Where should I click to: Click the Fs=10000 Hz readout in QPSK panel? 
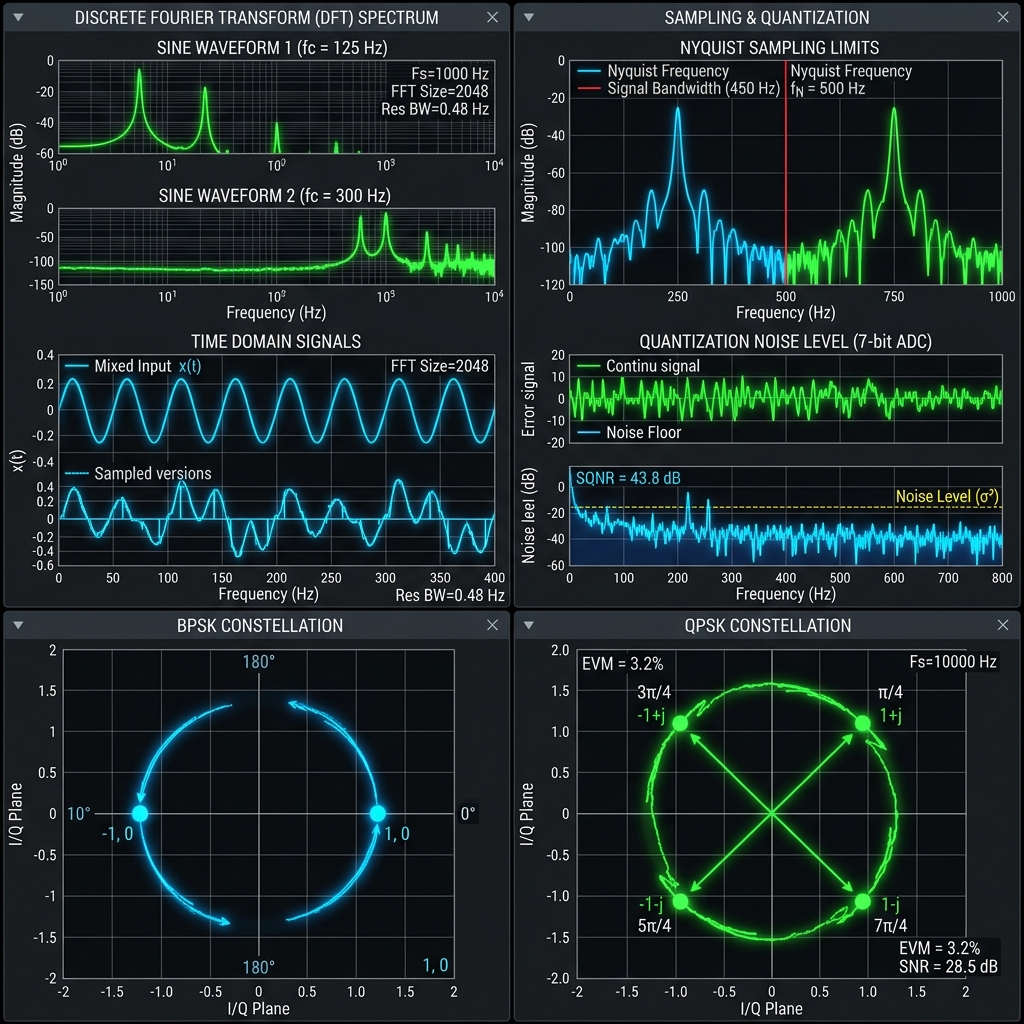click(x=953, y=662)
